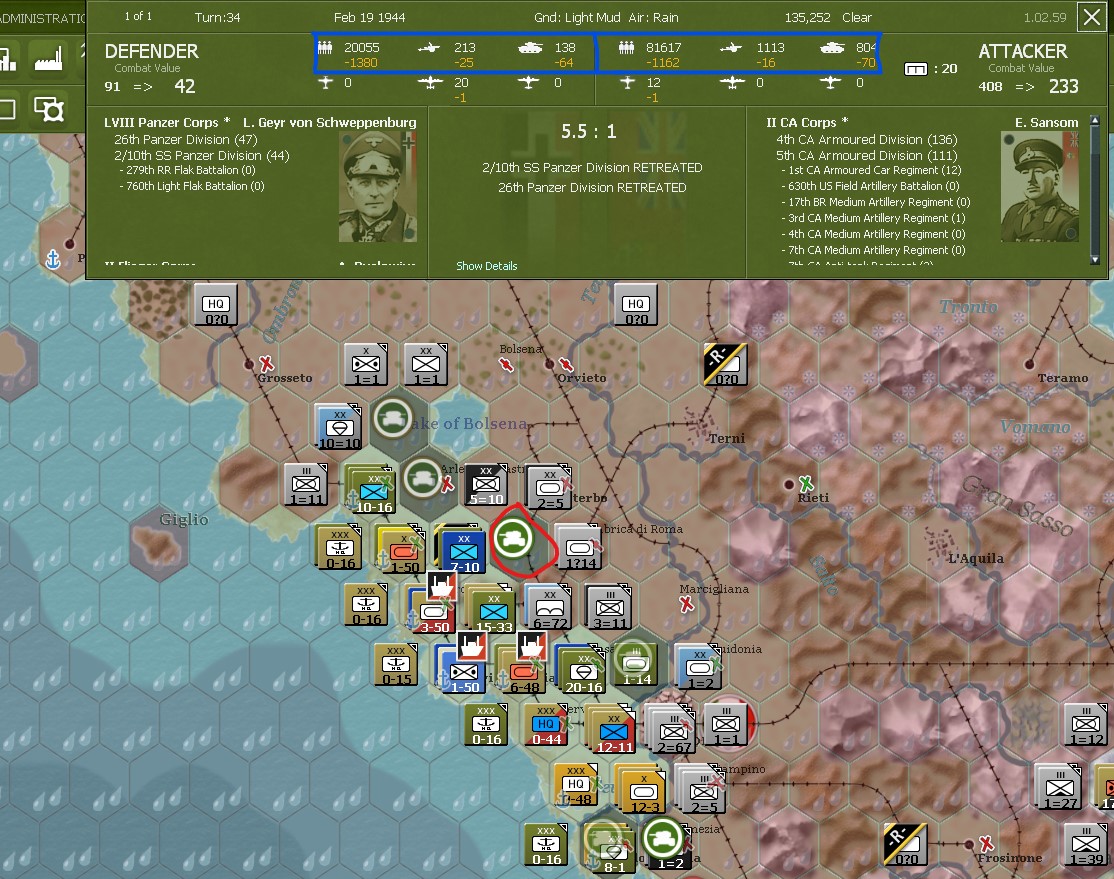1114x879 pixels.
Task: View L. Geyr von Schweppenburg portrait
Action: [378, 186]
